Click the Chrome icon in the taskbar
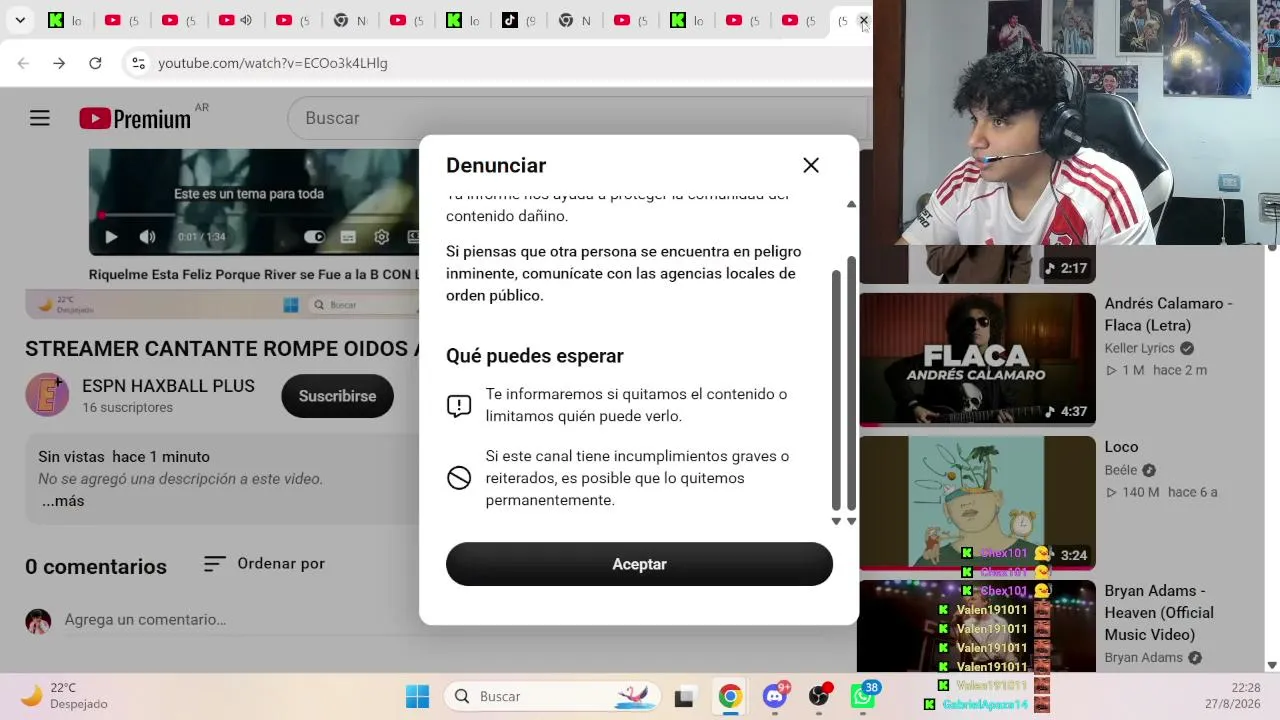Viewport: 1280px width, 720px height. tap(730, 697)
